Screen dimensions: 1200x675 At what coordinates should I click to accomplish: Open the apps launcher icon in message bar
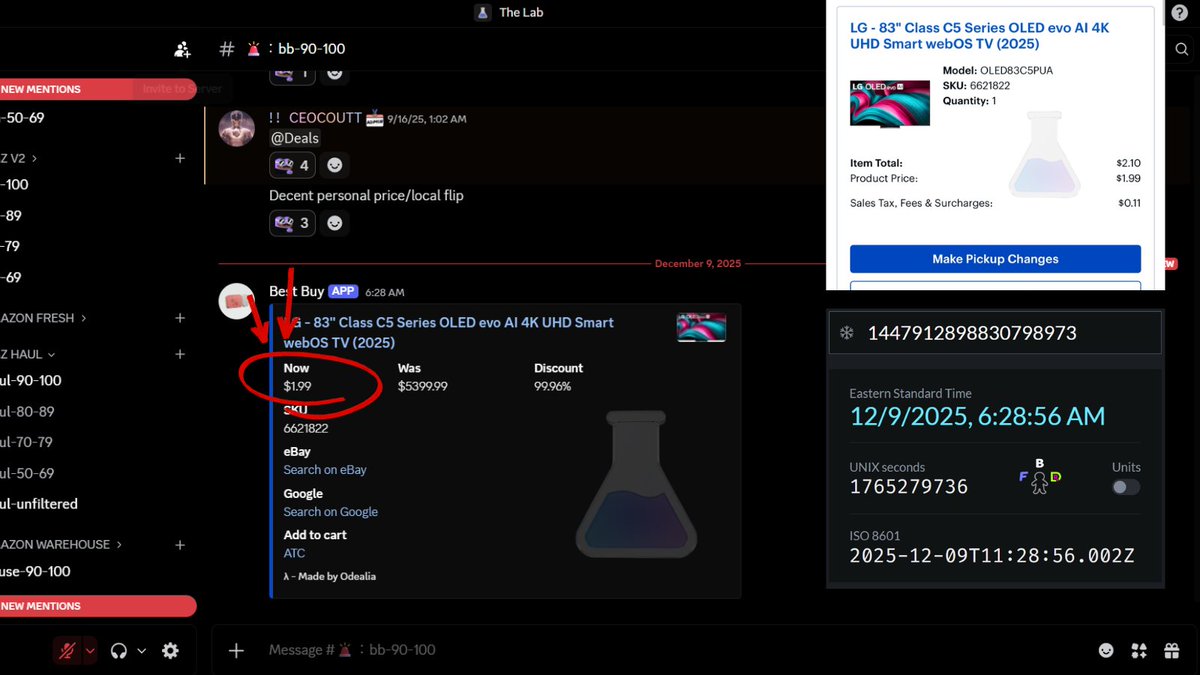1139,651
